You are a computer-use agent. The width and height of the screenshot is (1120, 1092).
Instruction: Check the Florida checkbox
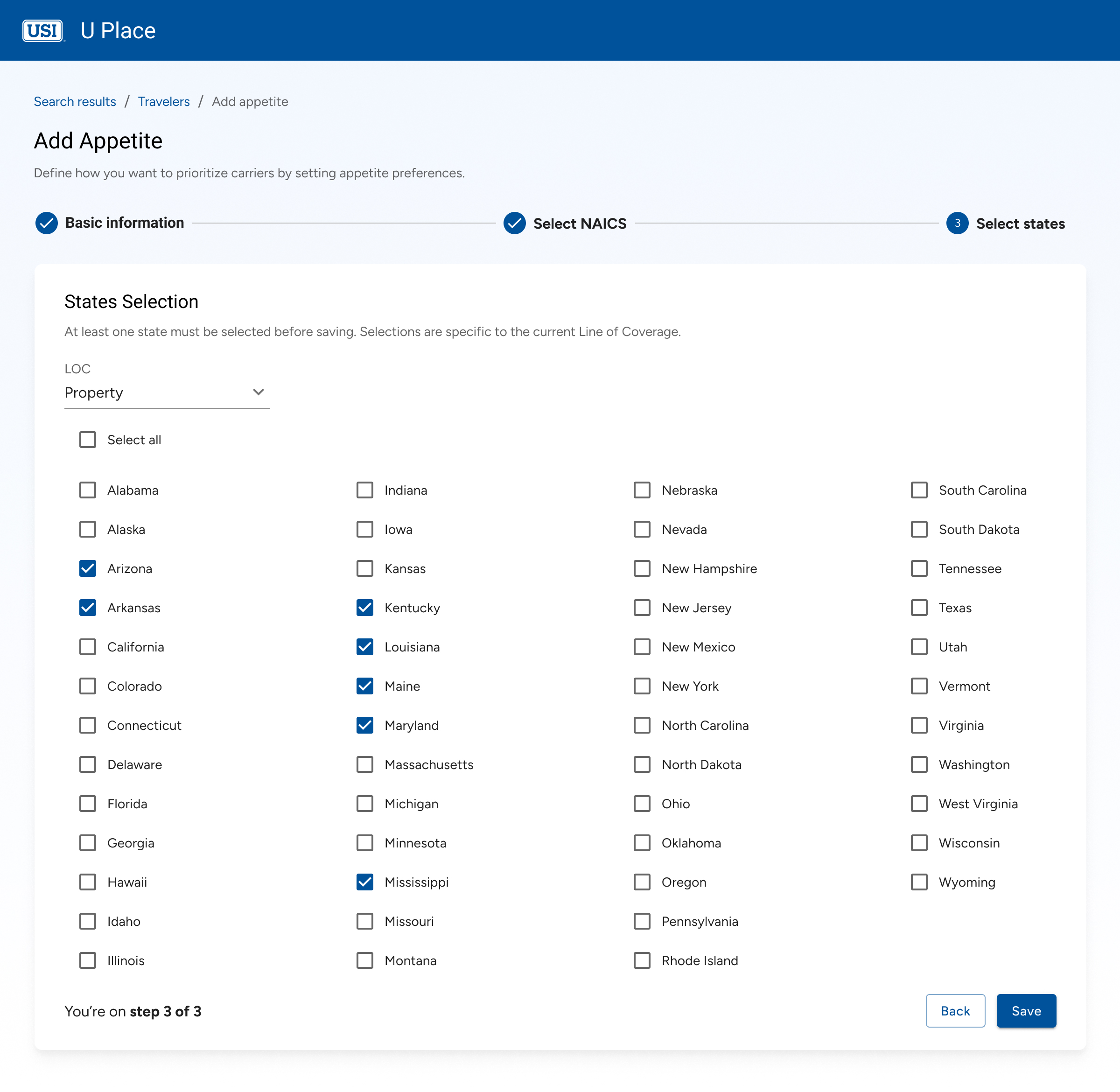point(88,804)
